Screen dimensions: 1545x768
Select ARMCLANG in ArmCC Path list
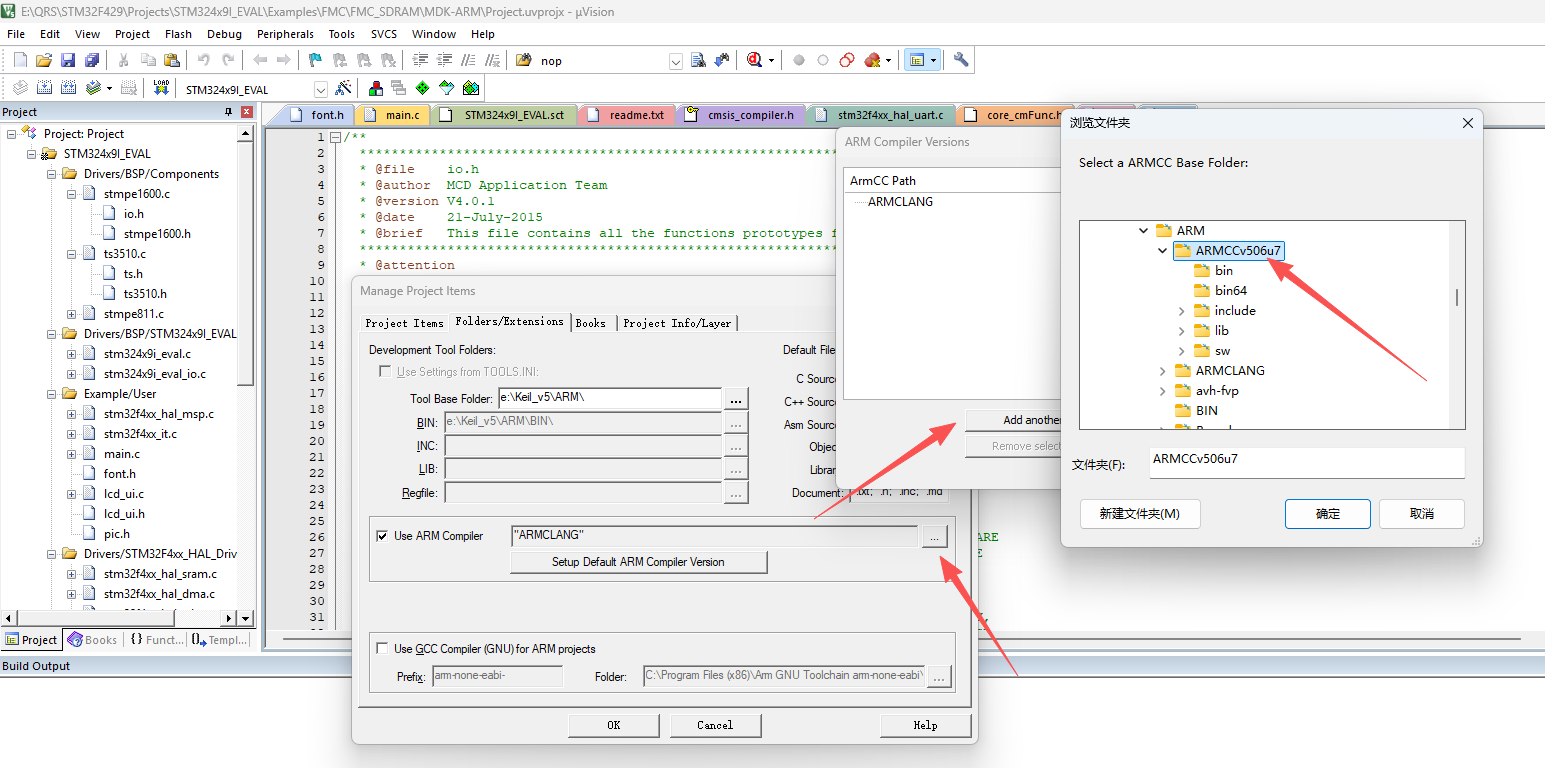(x=900, y=201)
